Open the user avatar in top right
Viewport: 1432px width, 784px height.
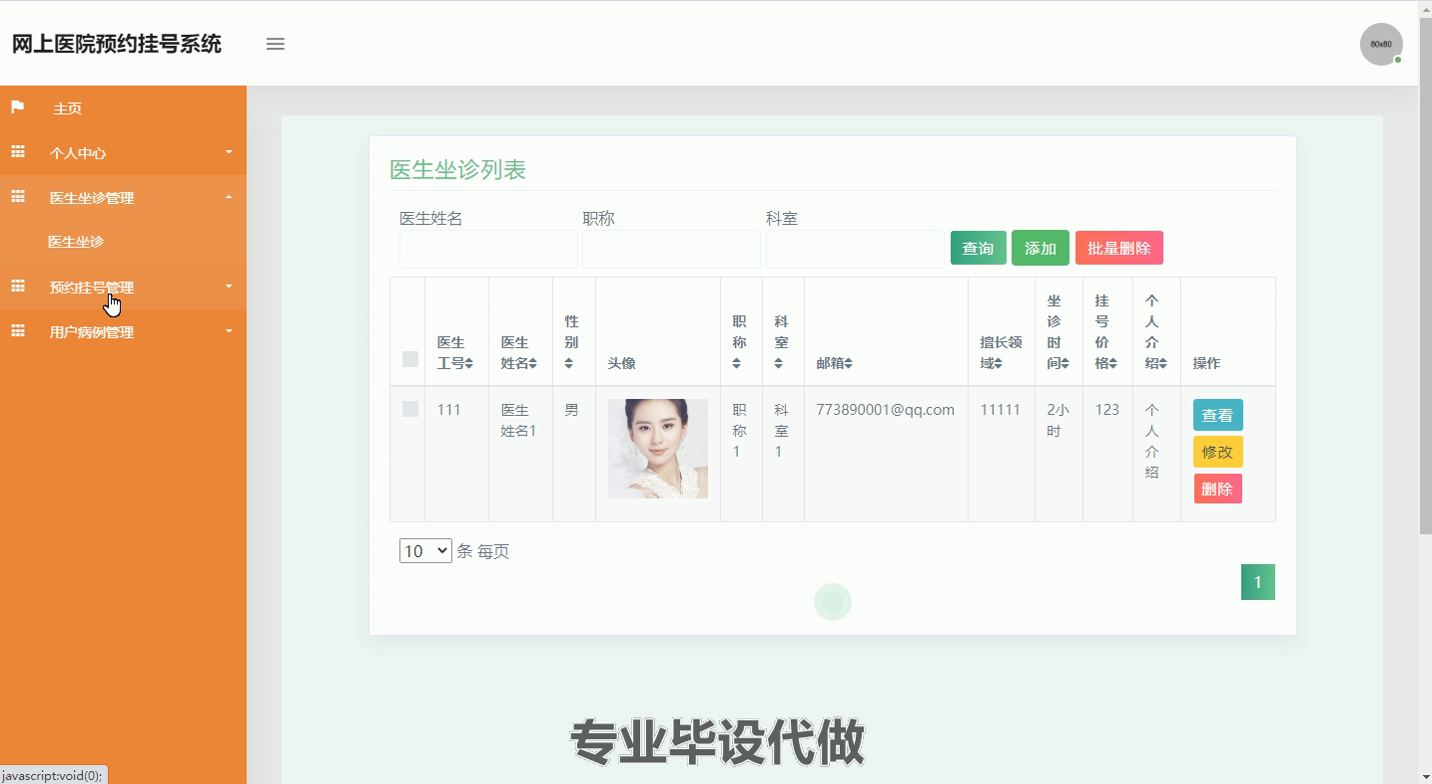tap(1381, 44)
